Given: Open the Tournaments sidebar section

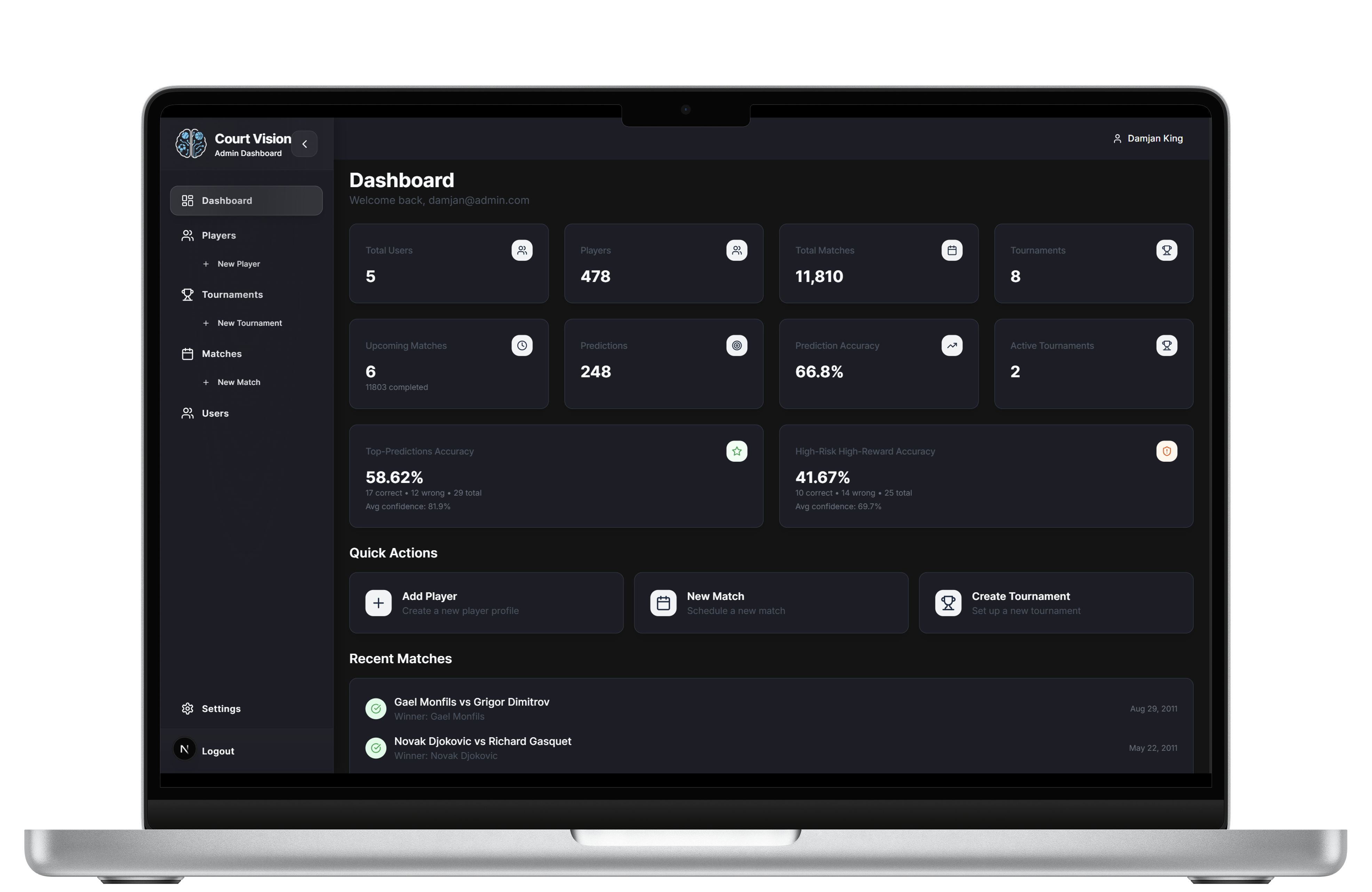Looking at the screenshot, I should click(232, 295).
